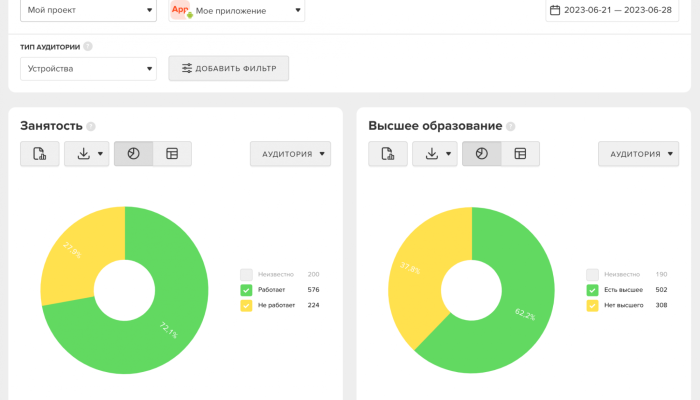Viewport: 700px width, 400px height.
Task: Toggle the Есть высшее legend checkbox
Action: point(593,290)
